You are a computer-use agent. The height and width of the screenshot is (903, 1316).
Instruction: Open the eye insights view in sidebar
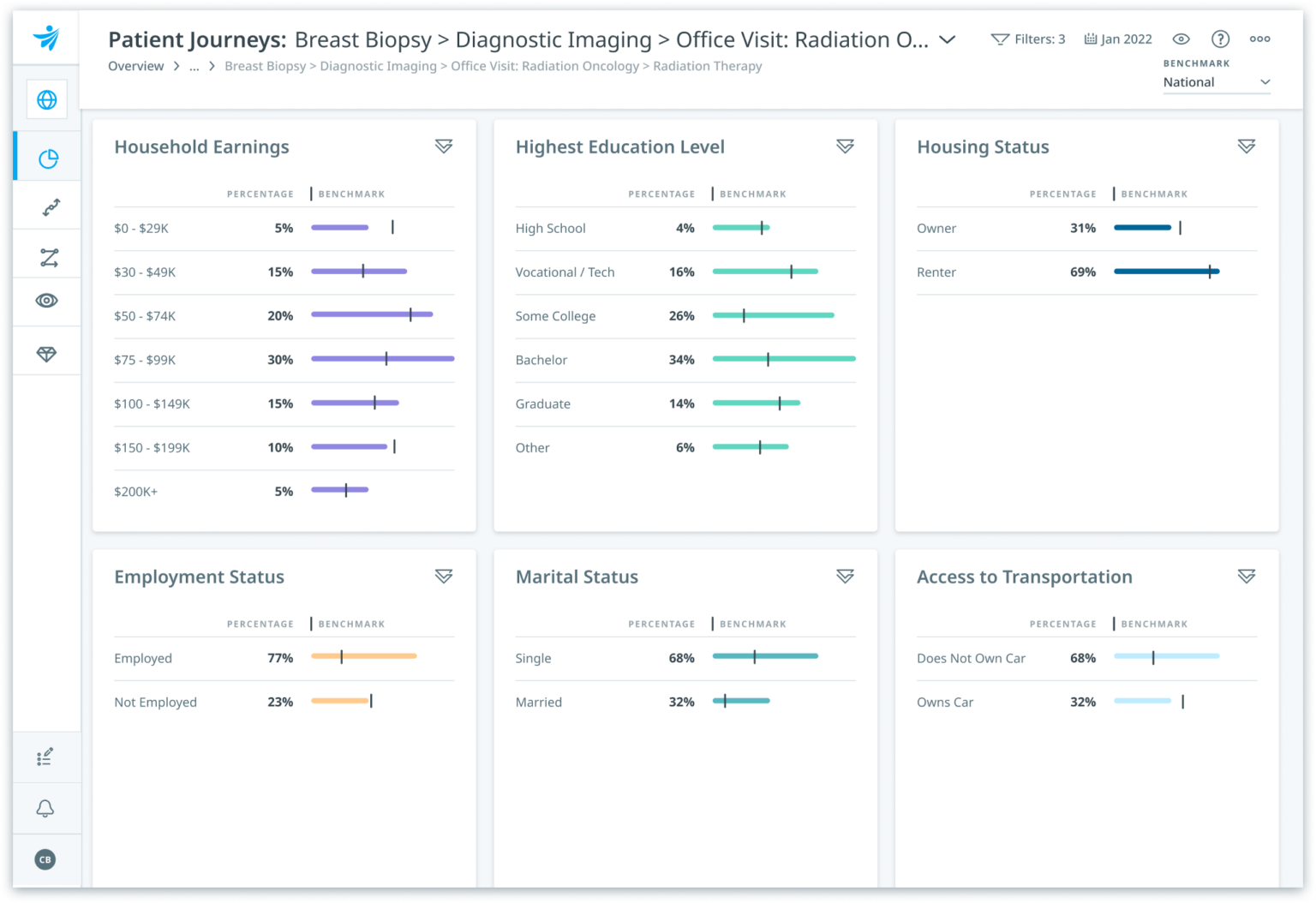(49, 301)
